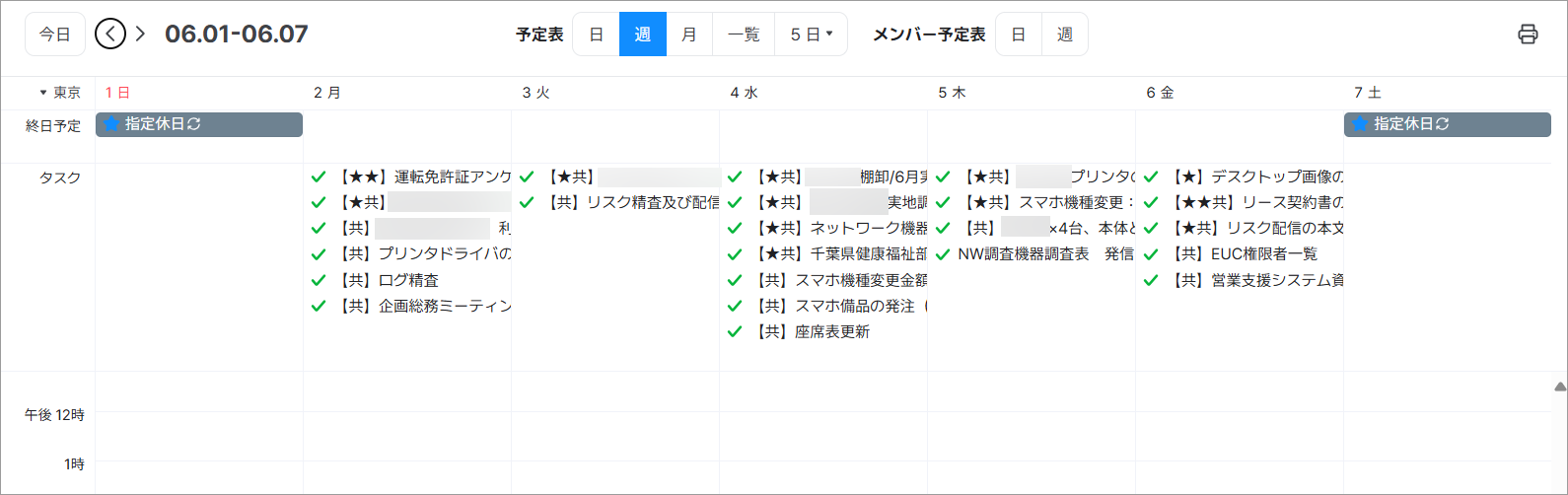The height and width of the screenshot is (495, 1568).
Task: Click star icon on Sunday 指定休日 event
Action: point(111,124)
